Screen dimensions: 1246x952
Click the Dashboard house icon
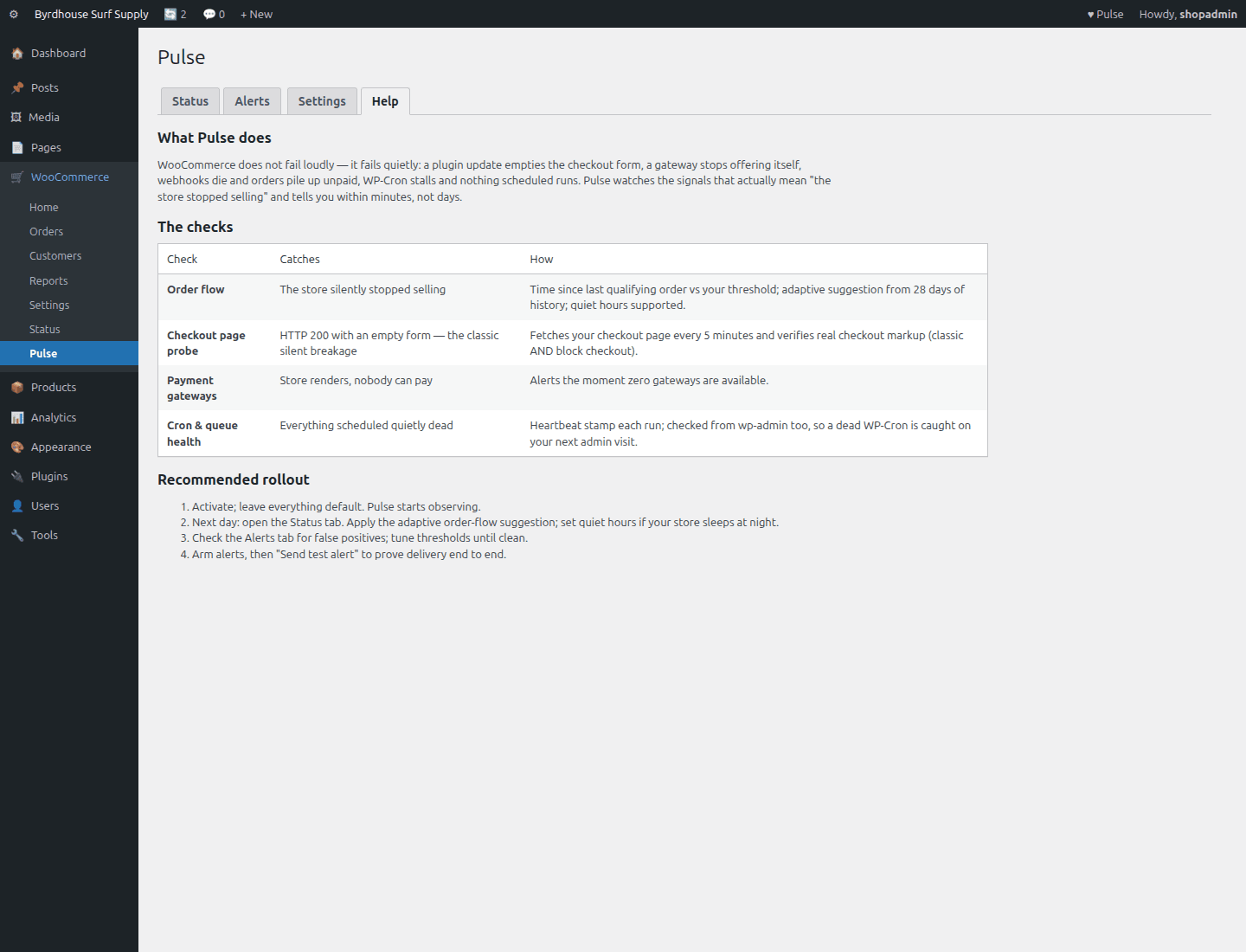(x=17, y=54)
